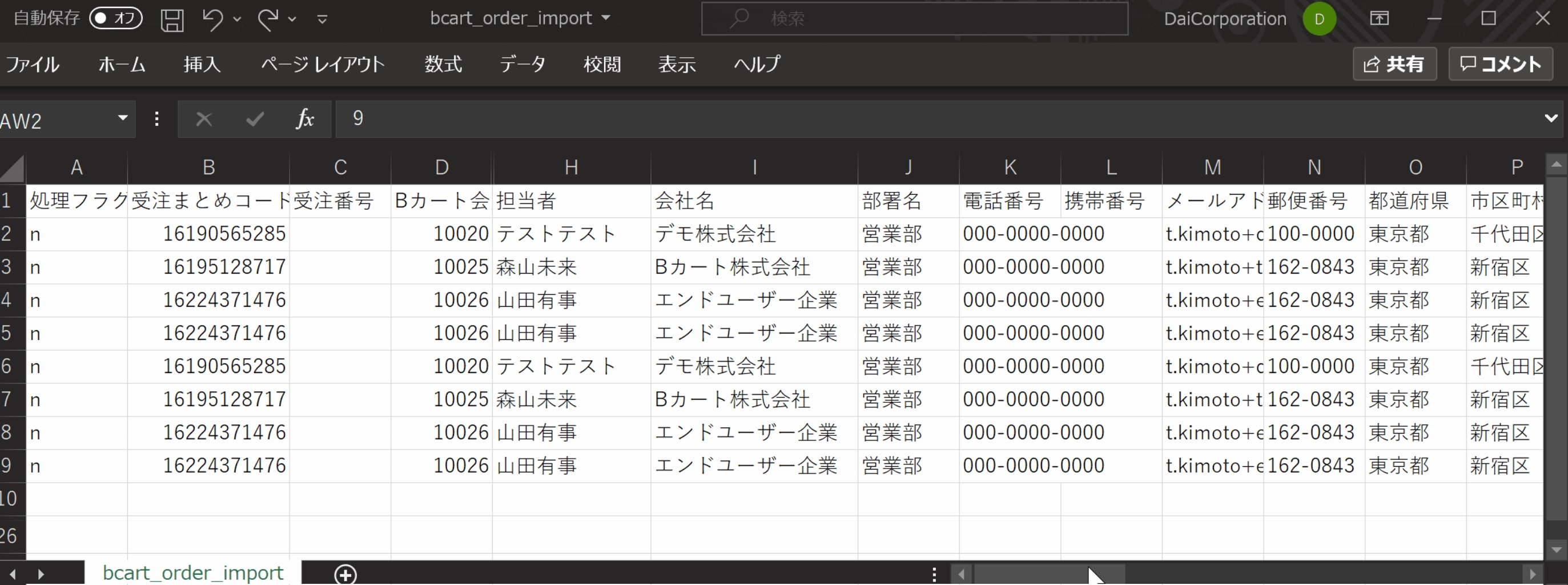Open the 表示 ribbon tab
1568x585 pixels.
pyautogui.click(x=677, y=64)
